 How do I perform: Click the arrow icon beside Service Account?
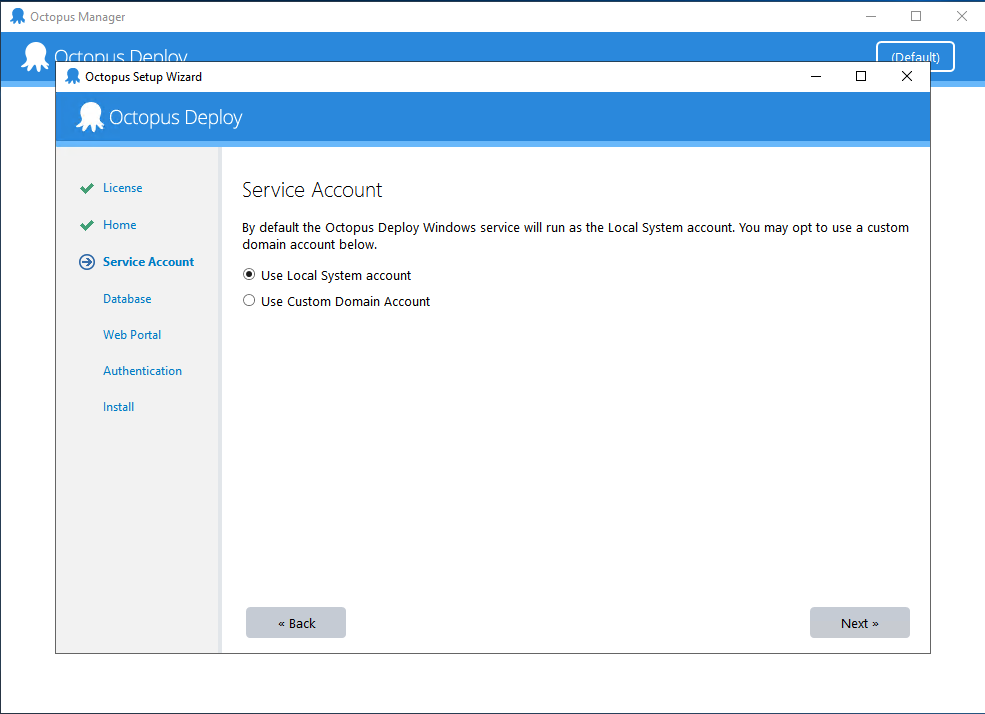87,262
